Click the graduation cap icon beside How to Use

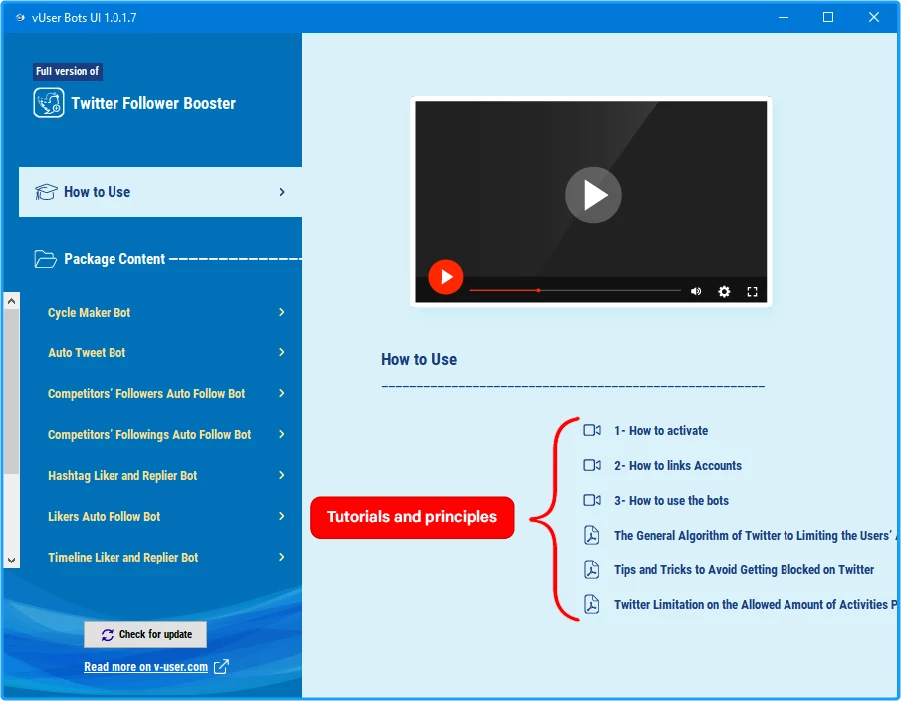click(46, 192)
